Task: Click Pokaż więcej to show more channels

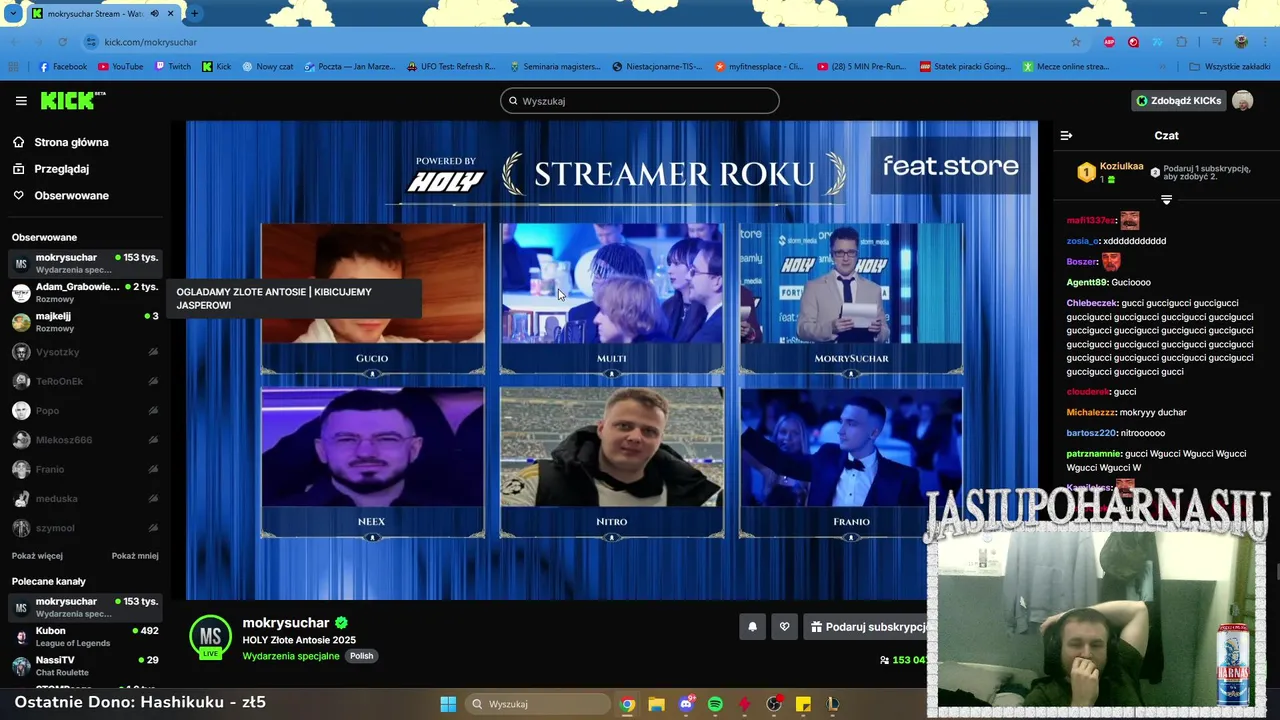Action: [x=37, y=556]
